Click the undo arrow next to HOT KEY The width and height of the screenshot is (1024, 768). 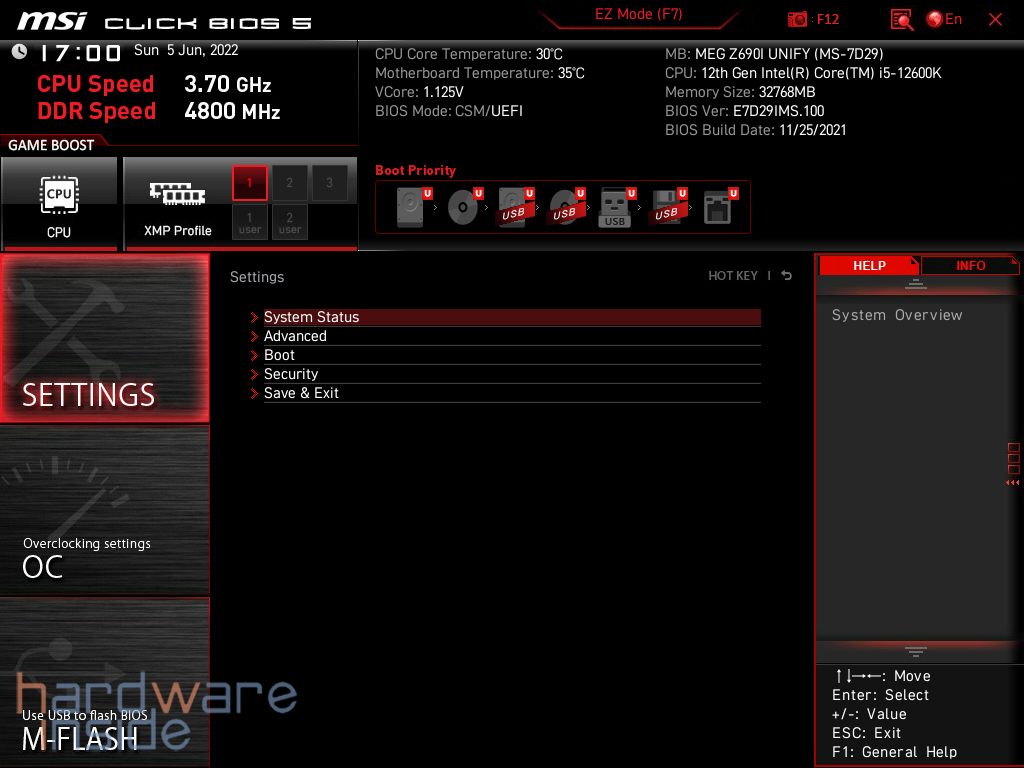pyautogui.click(x=786, y=275)
